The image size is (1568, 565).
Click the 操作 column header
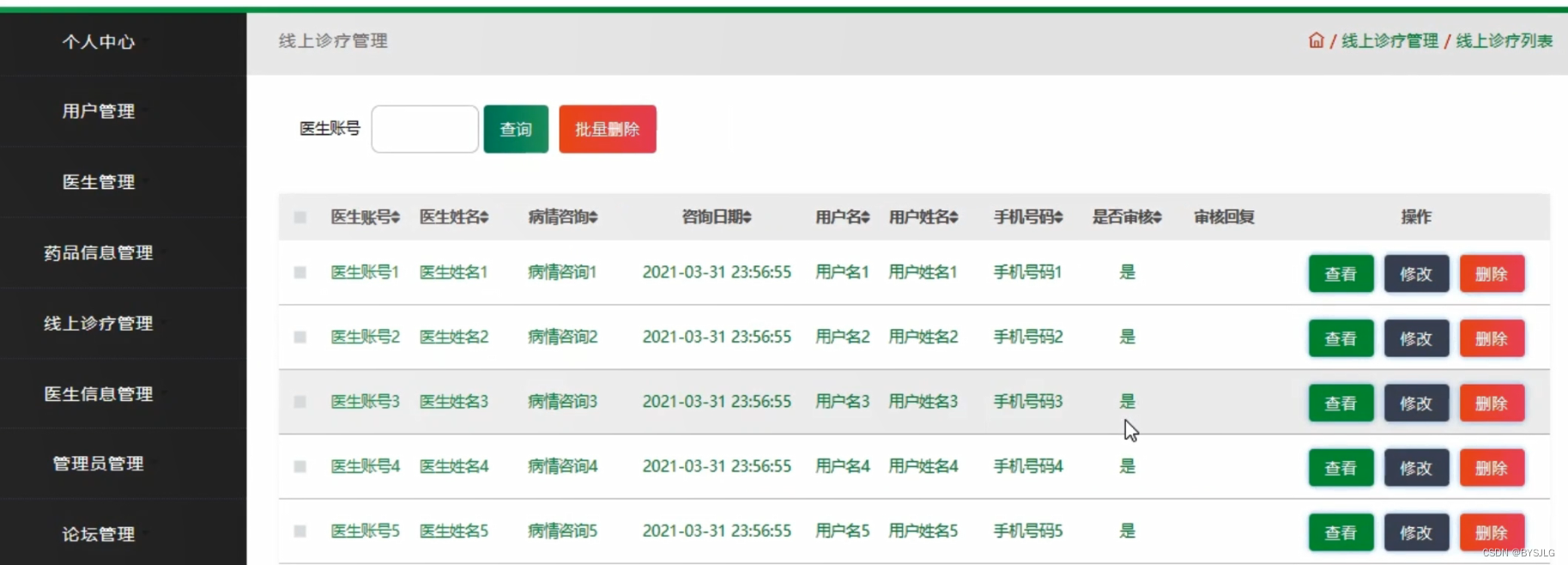(x=1416, y=217)
